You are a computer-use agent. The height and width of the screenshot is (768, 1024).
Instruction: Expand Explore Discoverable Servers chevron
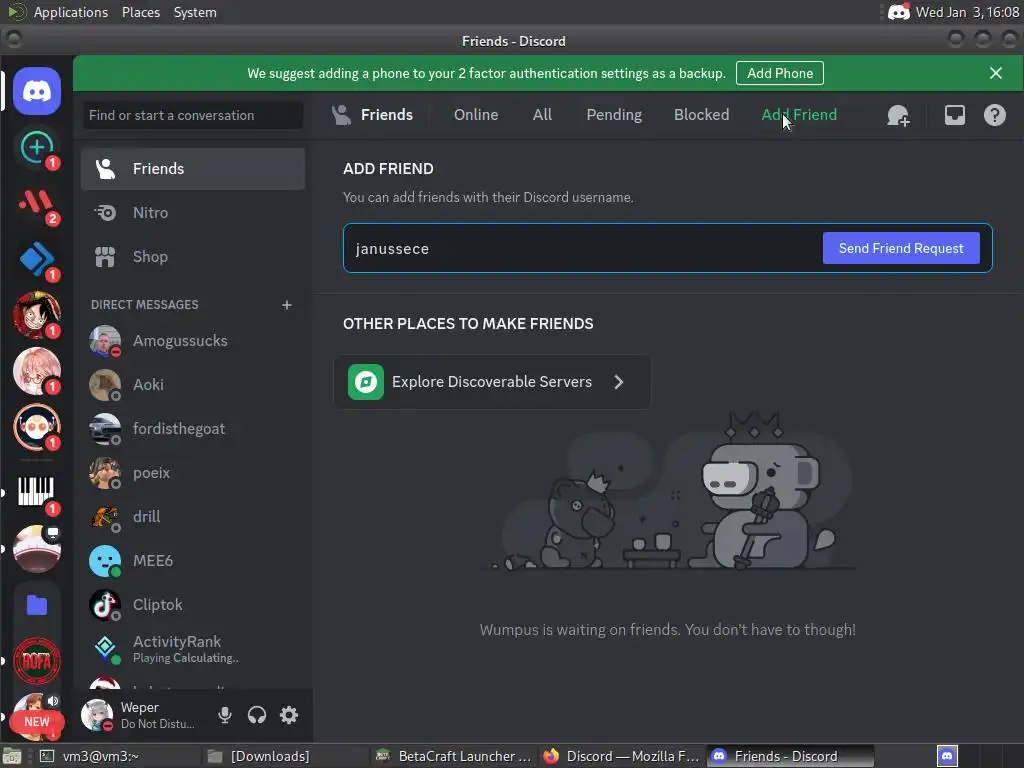click(618, 382)
